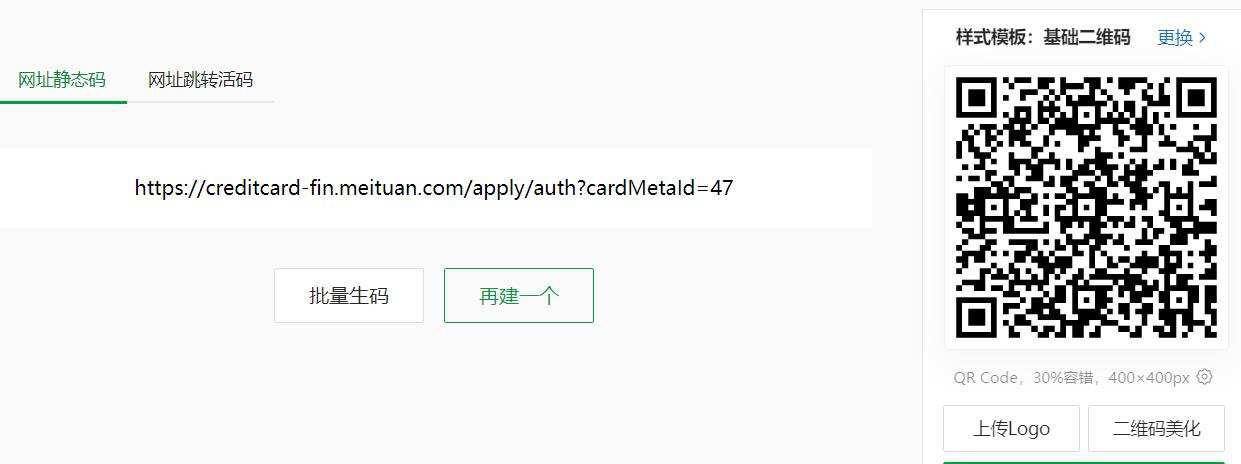The height and width of the screenshot is (464, 1241).
Task: Click into the creditcard-fin.meituan.com URL field
Action: 435,187
